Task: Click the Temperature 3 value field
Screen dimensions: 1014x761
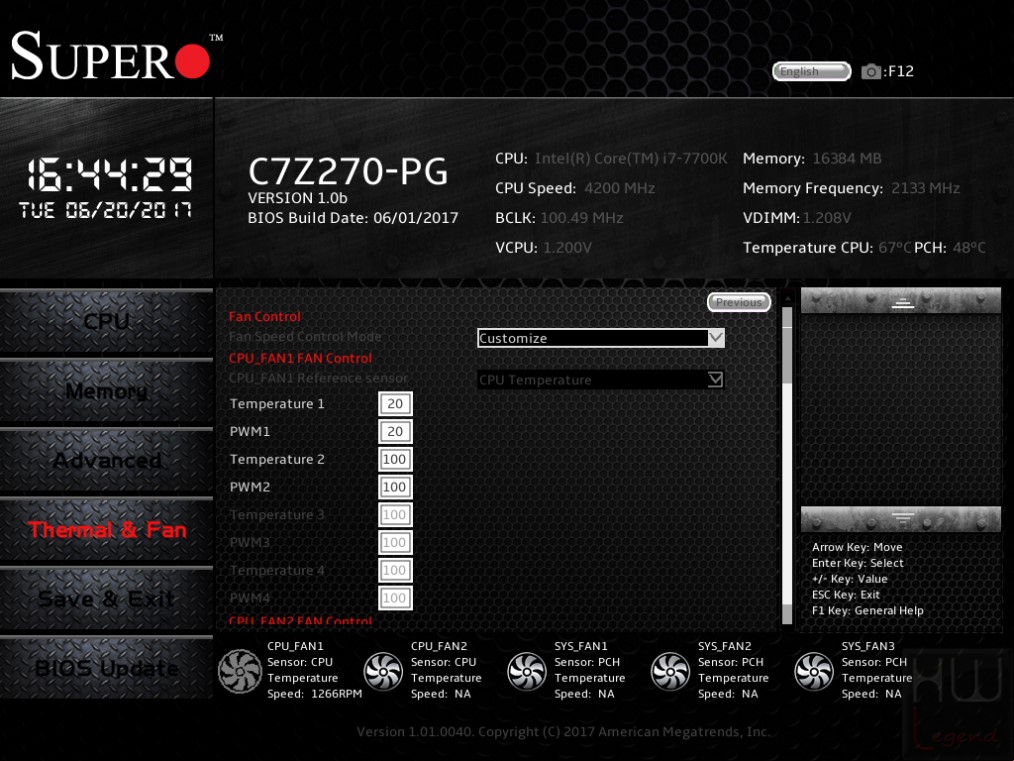Action: click(x=395, y=515)
